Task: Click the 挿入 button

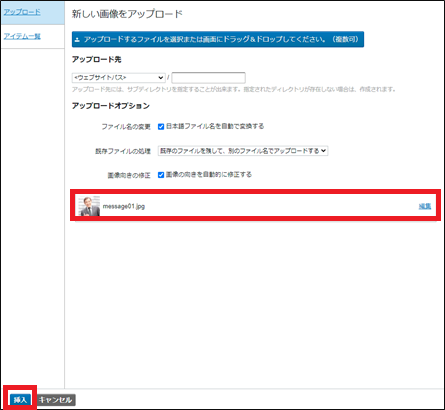Action: click(20, 400)
